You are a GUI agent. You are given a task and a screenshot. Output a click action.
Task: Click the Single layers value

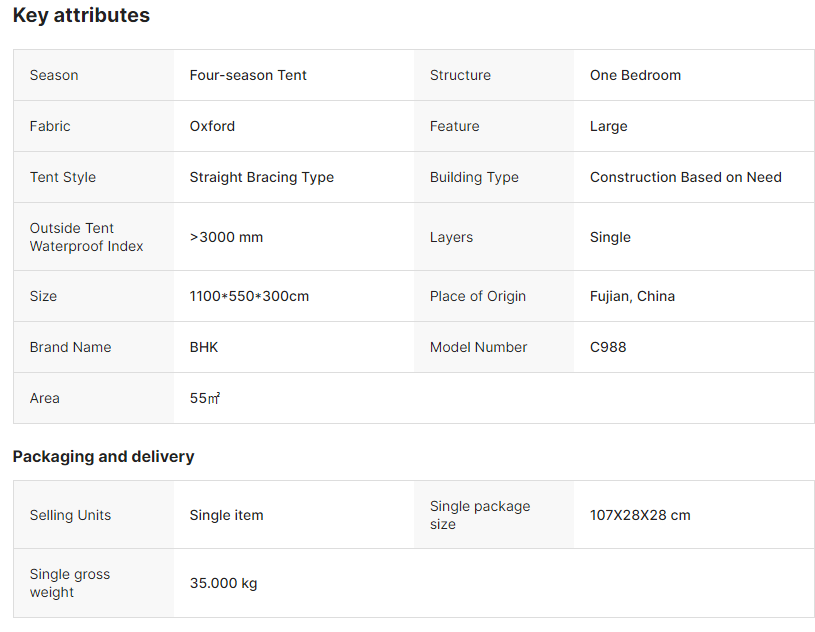[x=610, y=237]
